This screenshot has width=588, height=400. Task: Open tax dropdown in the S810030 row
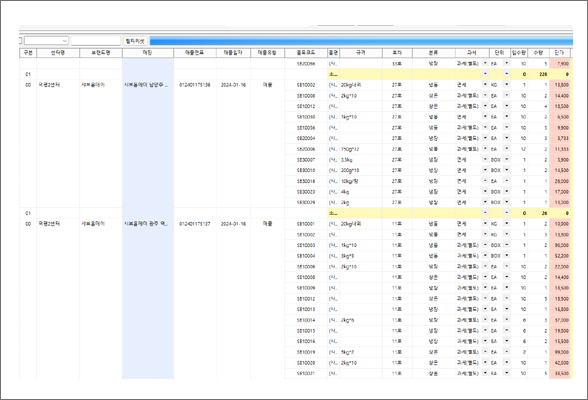point(485,117)
